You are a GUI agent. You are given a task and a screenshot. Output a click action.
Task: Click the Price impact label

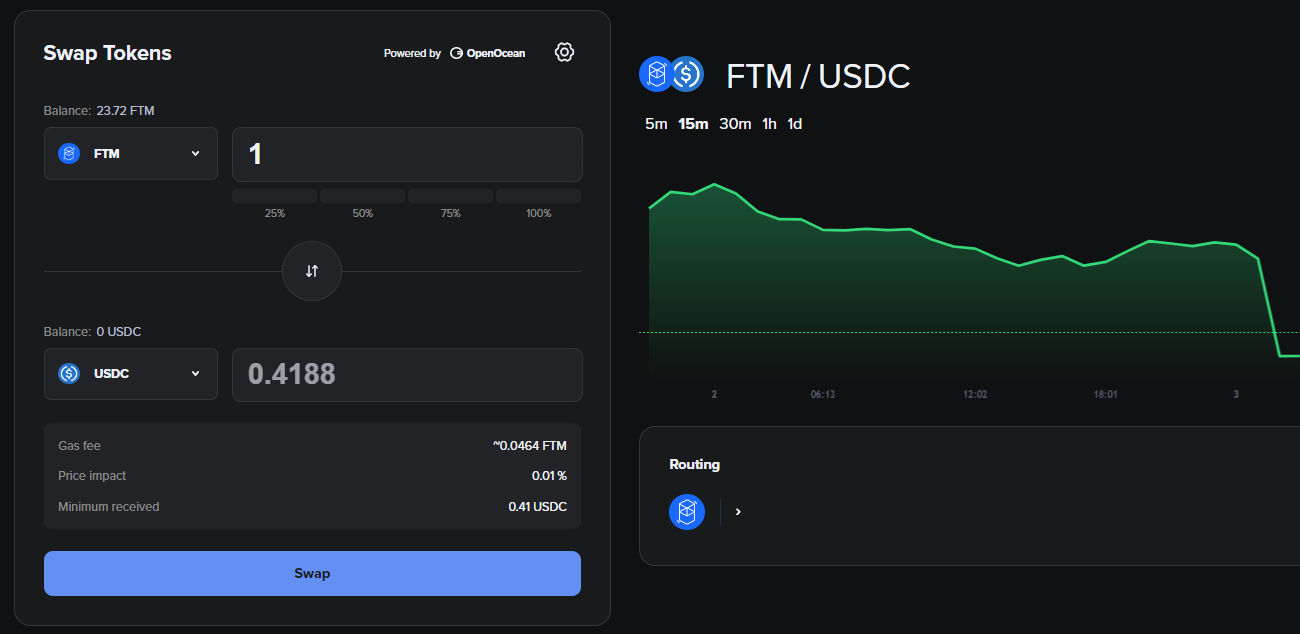click(x=92, y=476)
